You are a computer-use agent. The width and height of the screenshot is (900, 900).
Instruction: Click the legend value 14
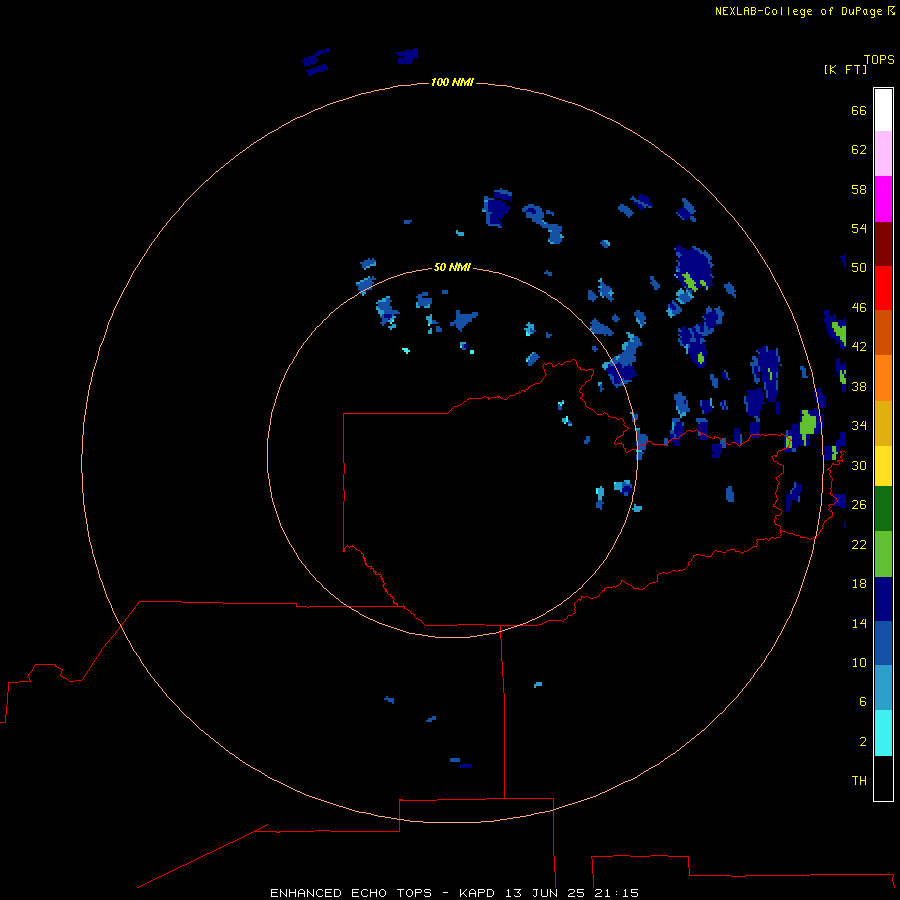(859, 623)
